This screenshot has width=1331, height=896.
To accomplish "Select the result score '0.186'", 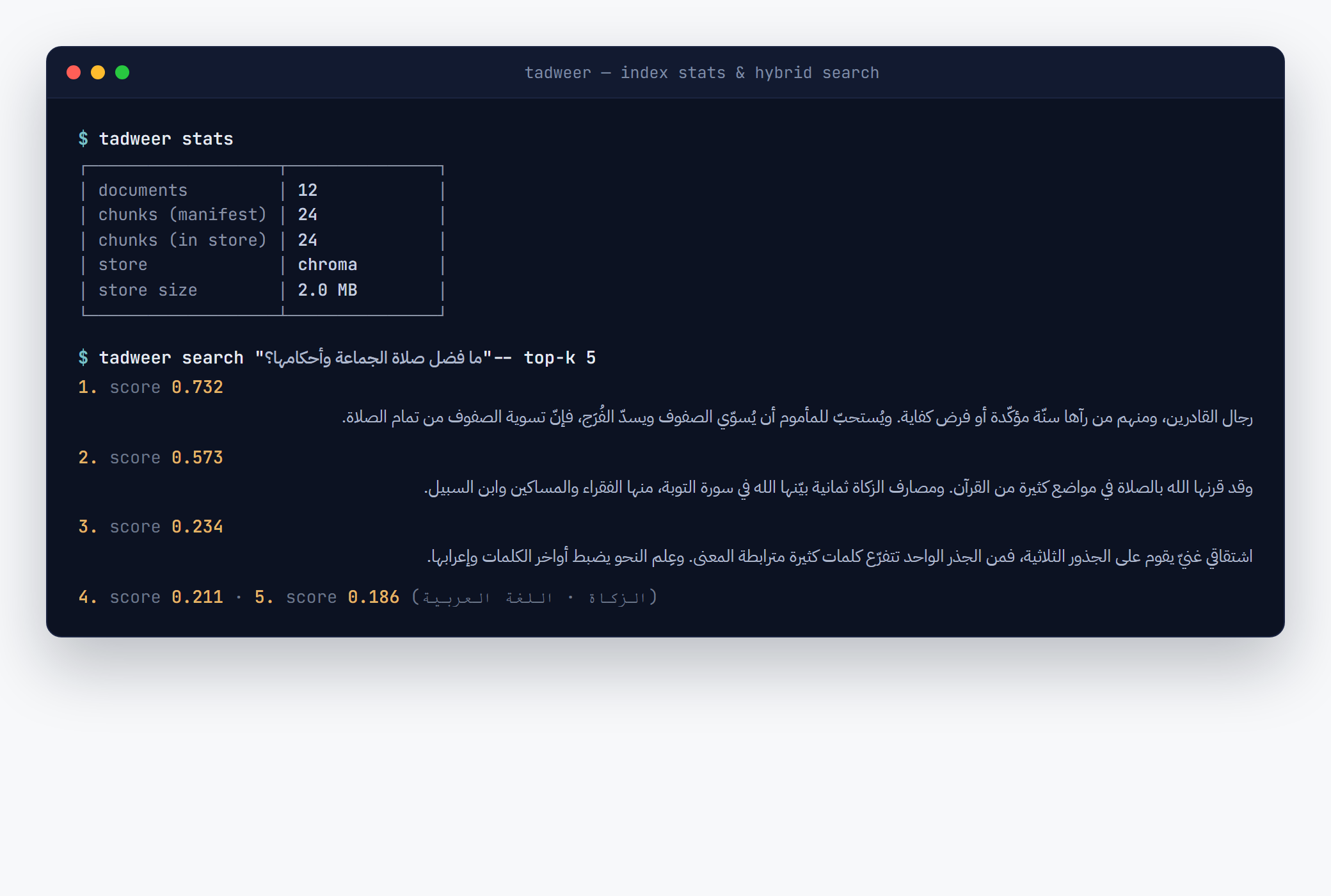I will pyautogui.click(x=374, y=597).
